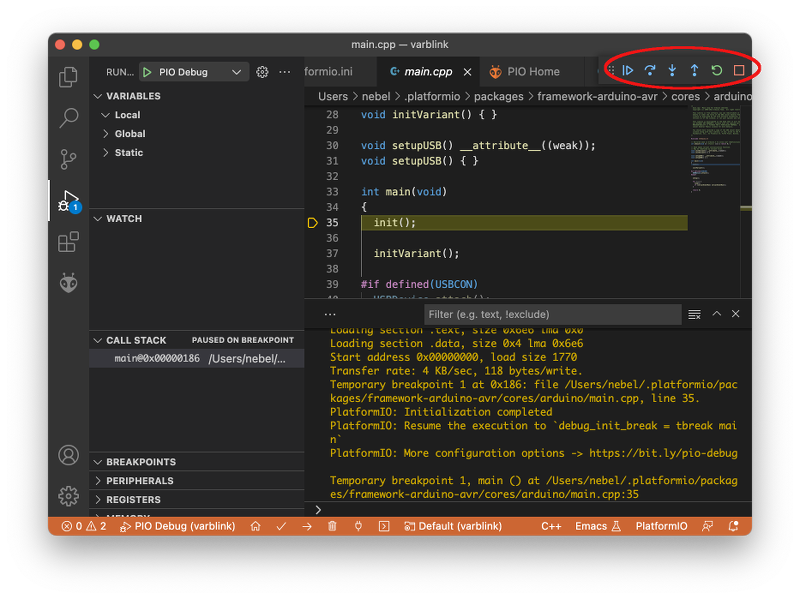The width and height of the screenshot is (800, 599).
Task: Click PlatformIO Home icon in status bar
Action: (x=256, y=526)
